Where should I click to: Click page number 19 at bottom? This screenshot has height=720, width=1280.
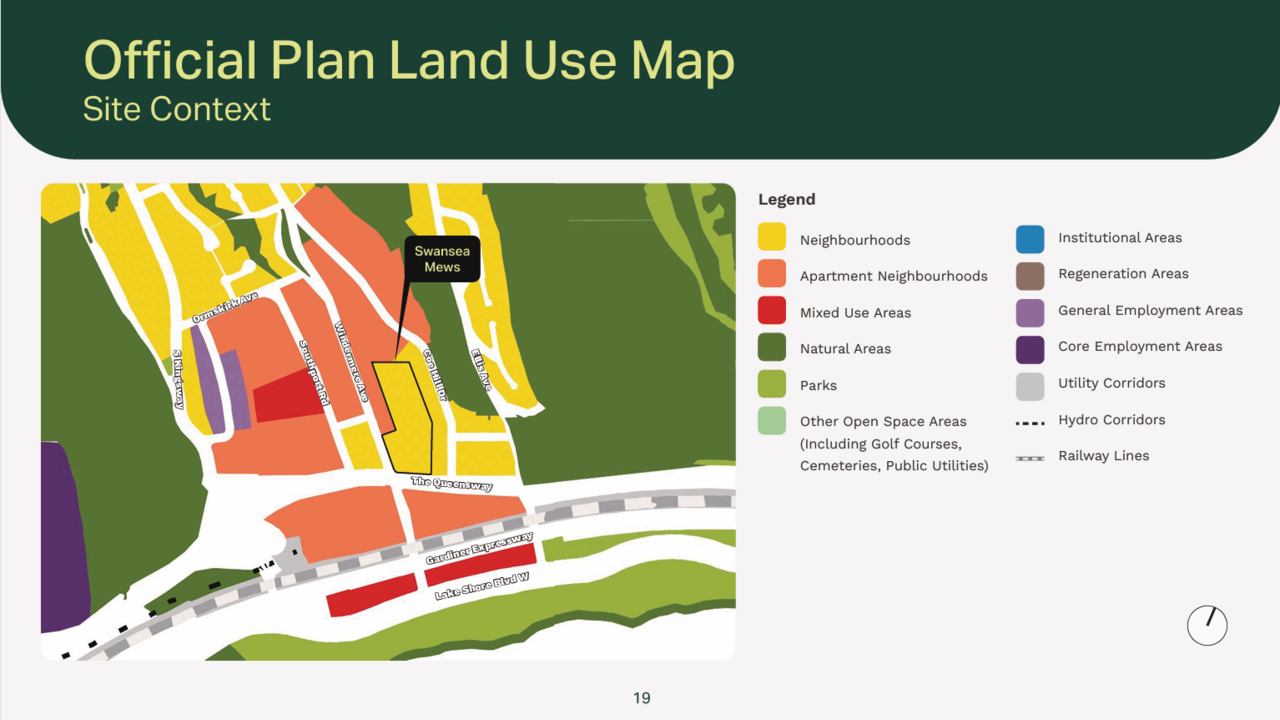tap(641, 698)
